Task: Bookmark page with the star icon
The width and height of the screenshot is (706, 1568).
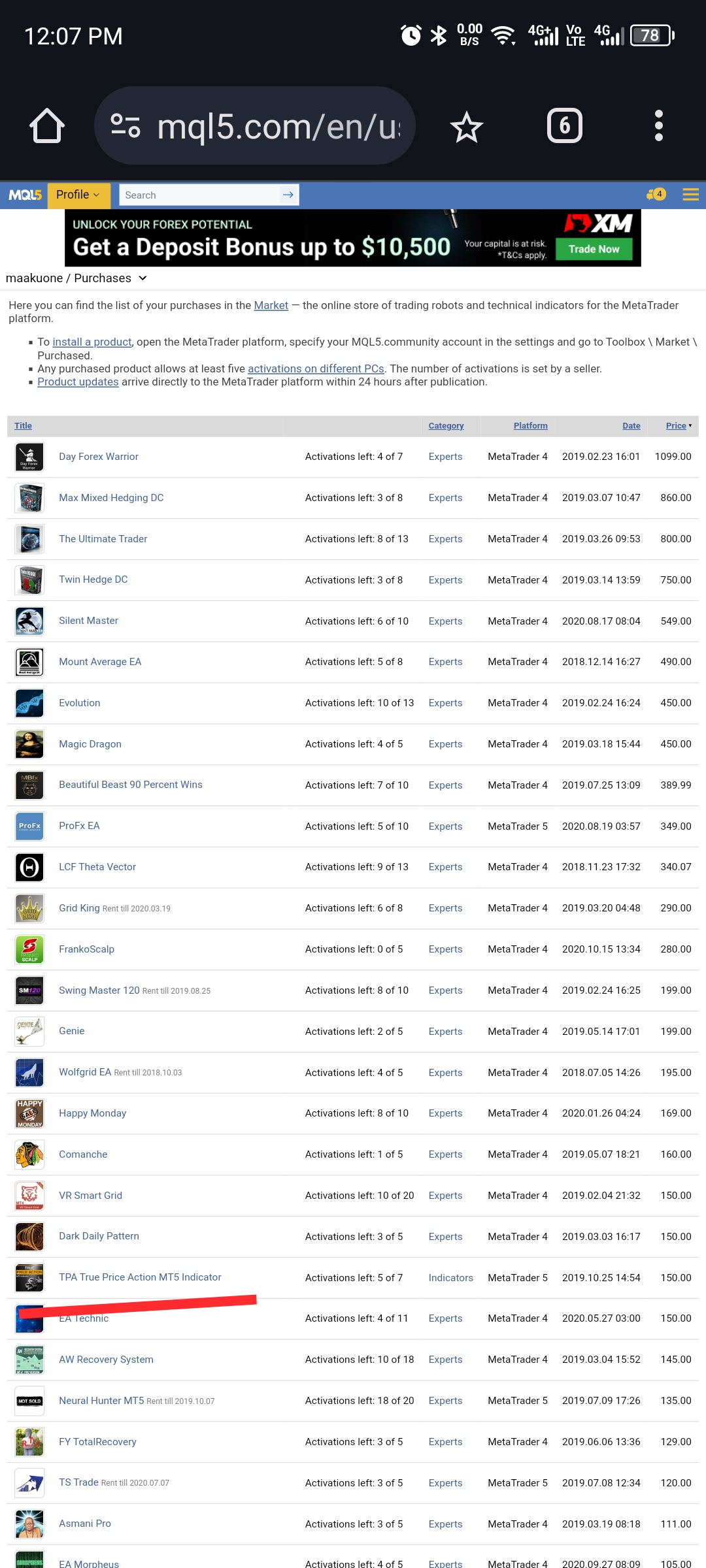Action: [x=466, y=127]
